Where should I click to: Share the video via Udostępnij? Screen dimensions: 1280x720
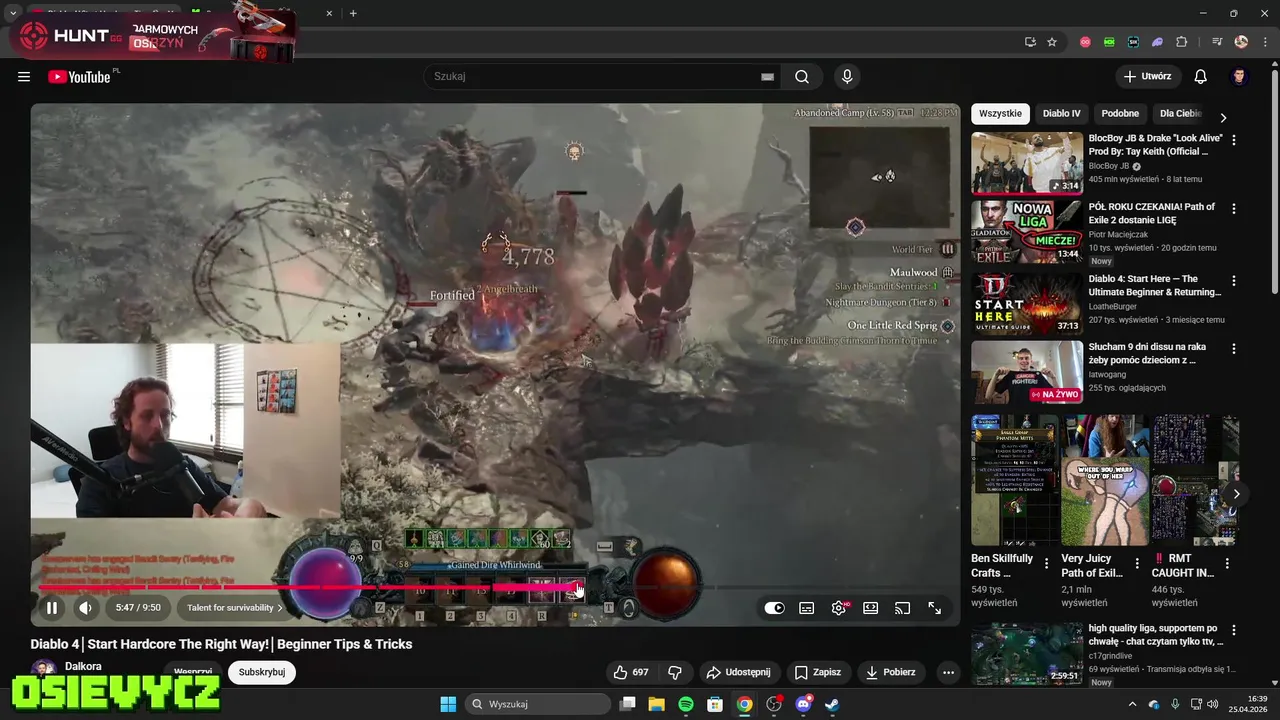click(738, 672)
